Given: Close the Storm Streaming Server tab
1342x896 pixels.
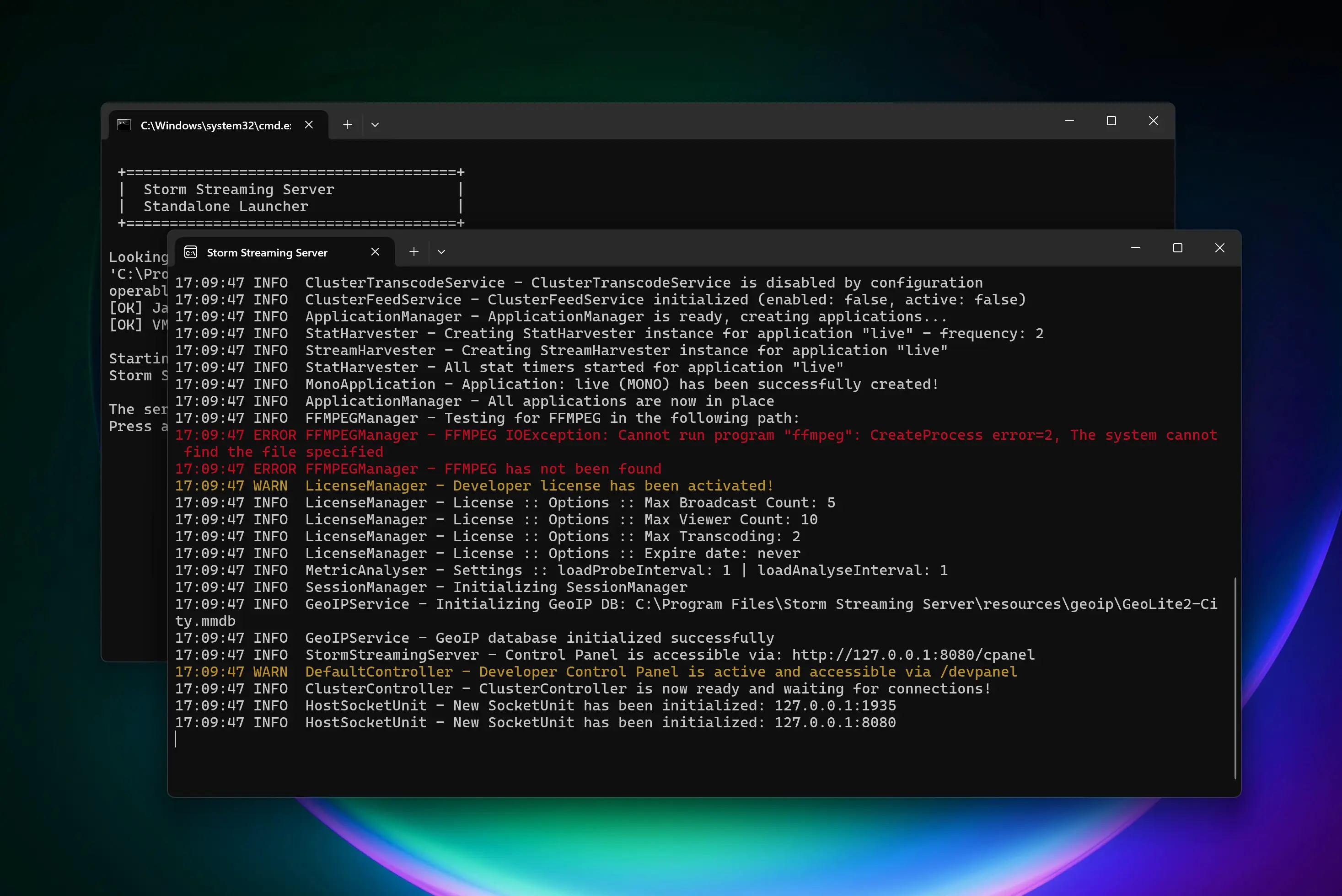Looking at the screenshot, I should (375, 251).
